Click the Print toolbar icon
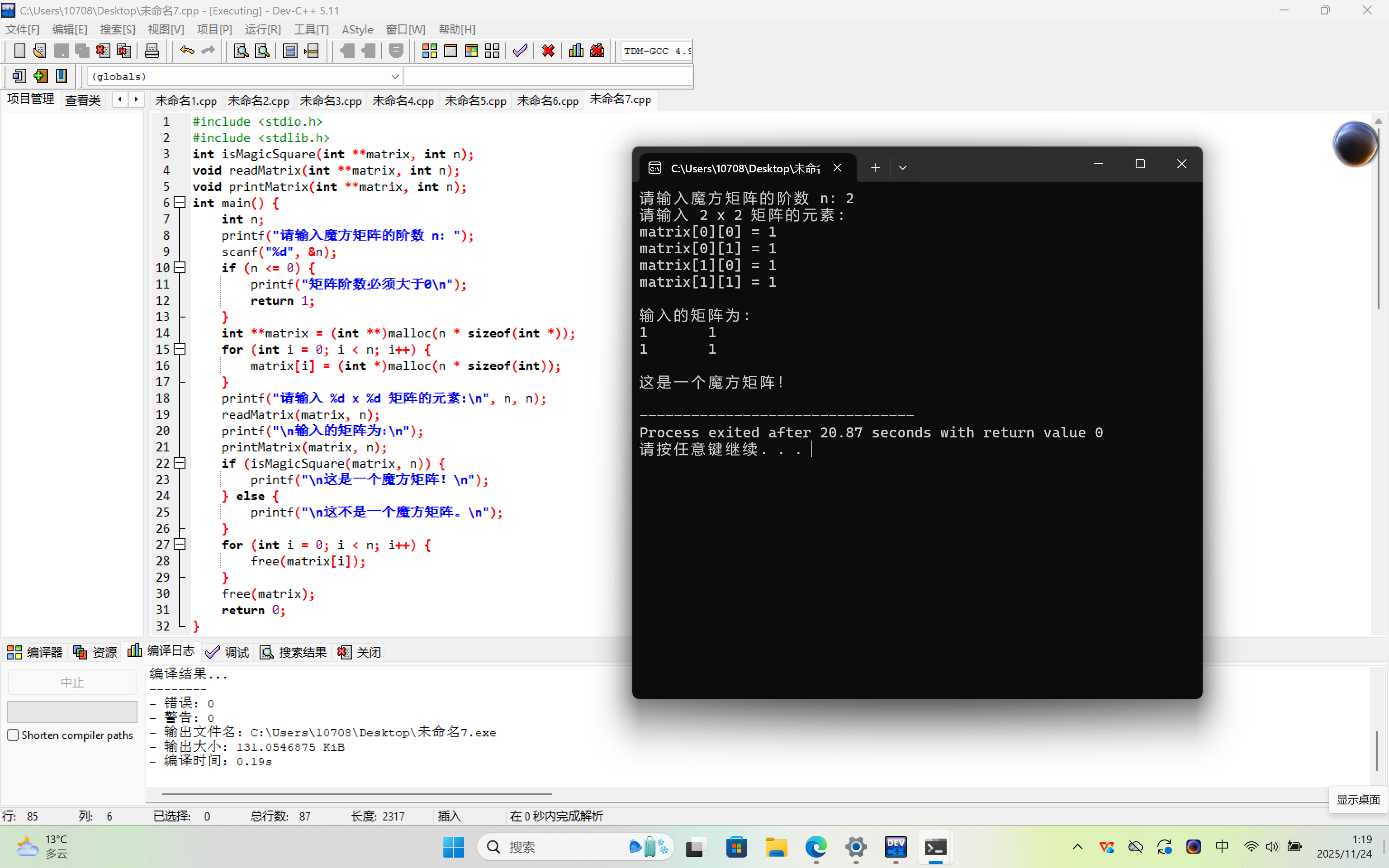Screen dimensions: 1389x868 (x=152, y=51)
